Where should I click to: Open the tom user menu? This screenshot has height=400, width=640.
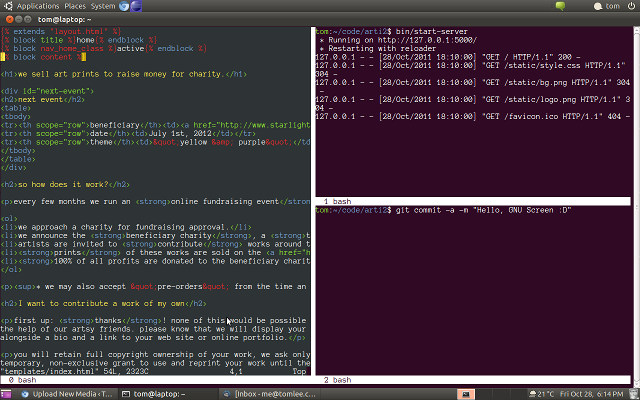[x=607, y=6]
